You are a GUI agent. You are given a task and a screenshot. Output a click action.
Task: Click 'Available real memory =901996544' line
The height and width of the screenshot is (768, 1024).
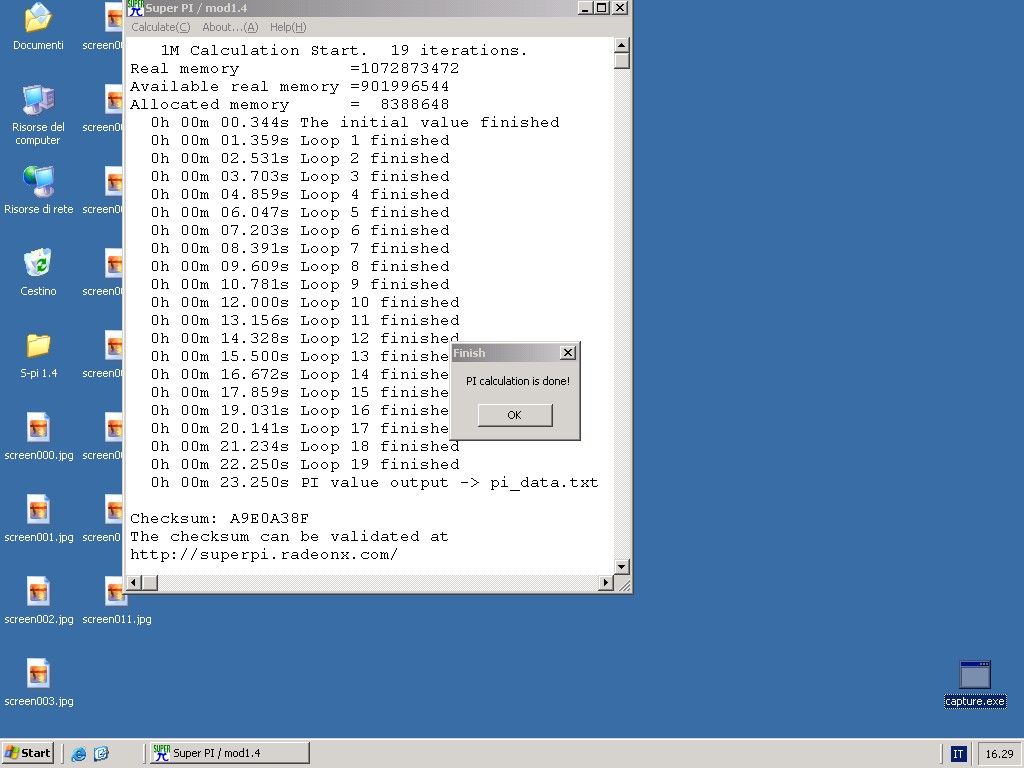[289, 86]
